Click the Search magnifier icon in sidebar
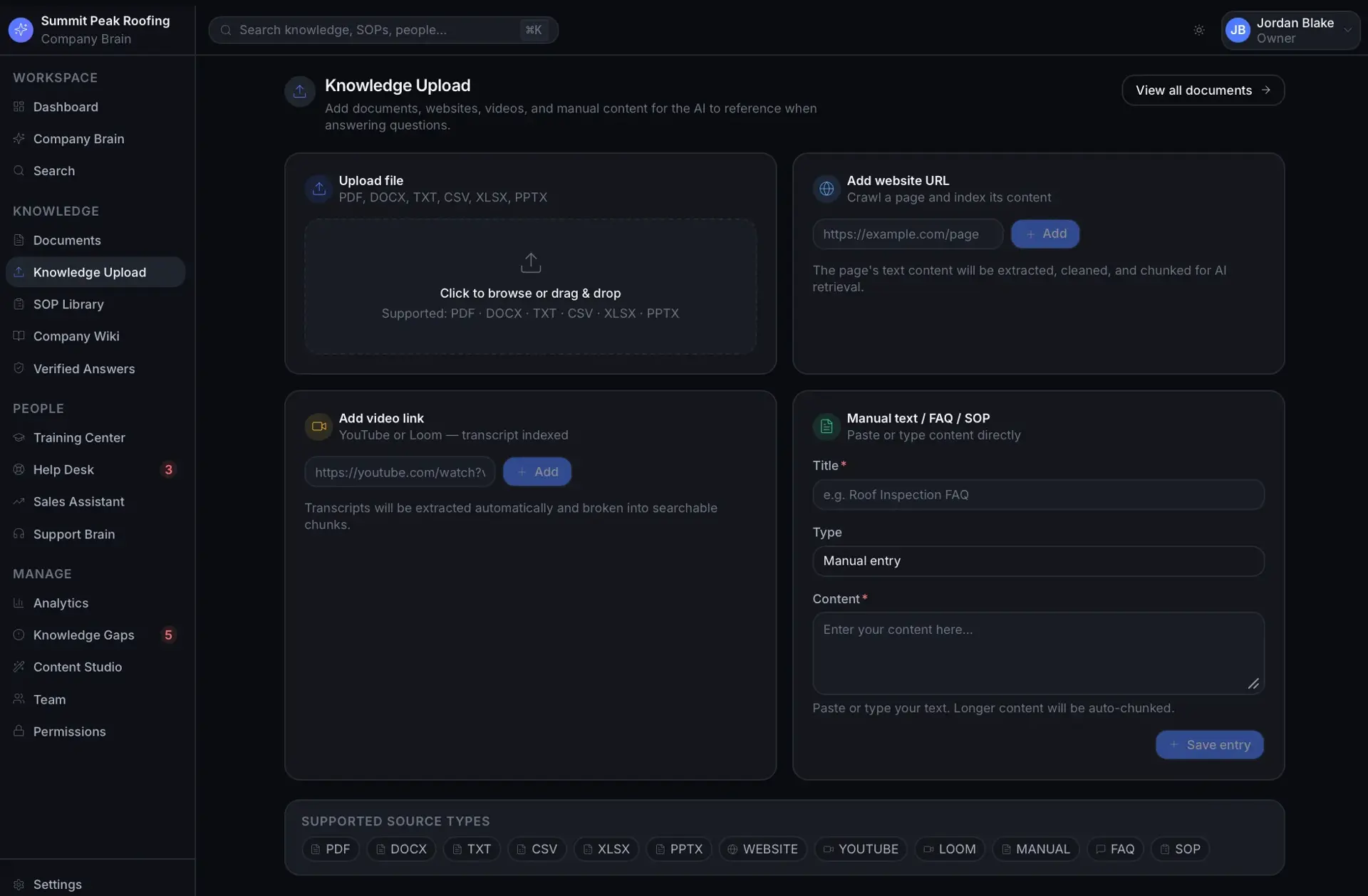This screenshot has width=1368, height=896. pos(19,171)
